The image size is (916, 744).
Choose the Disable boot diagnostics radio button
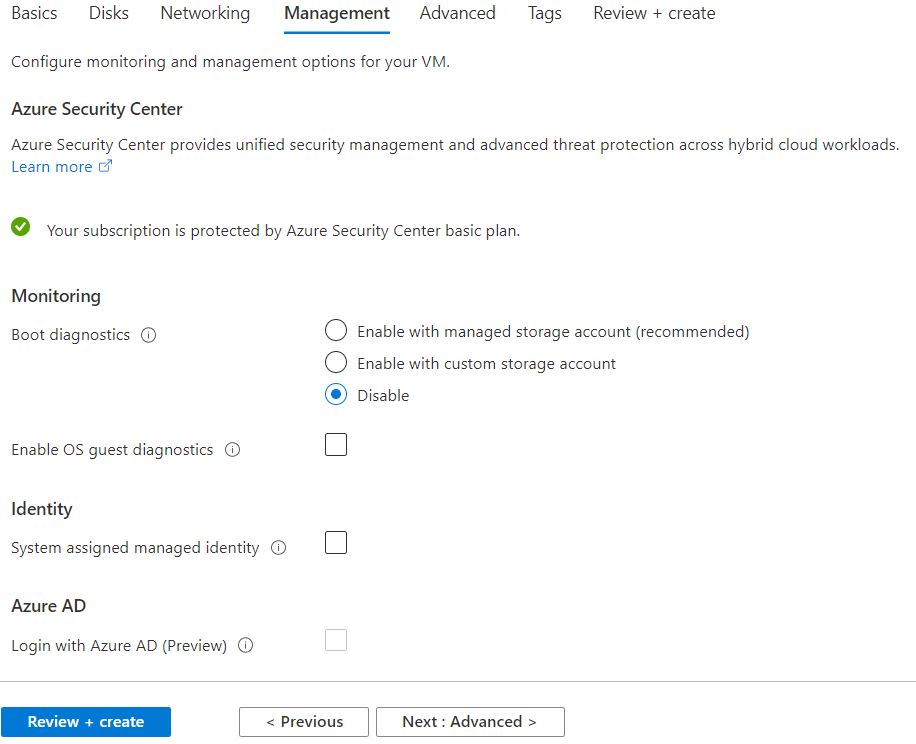pos(336,395)
